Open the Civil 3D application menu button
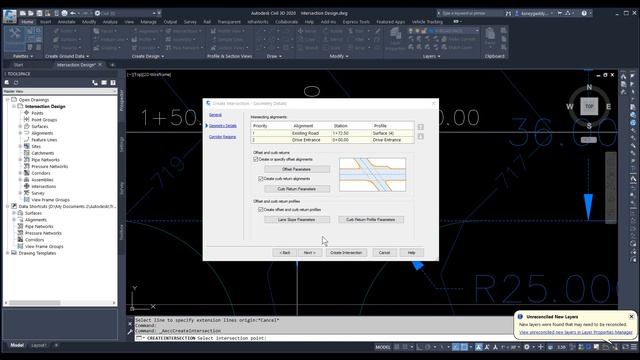 9,16
